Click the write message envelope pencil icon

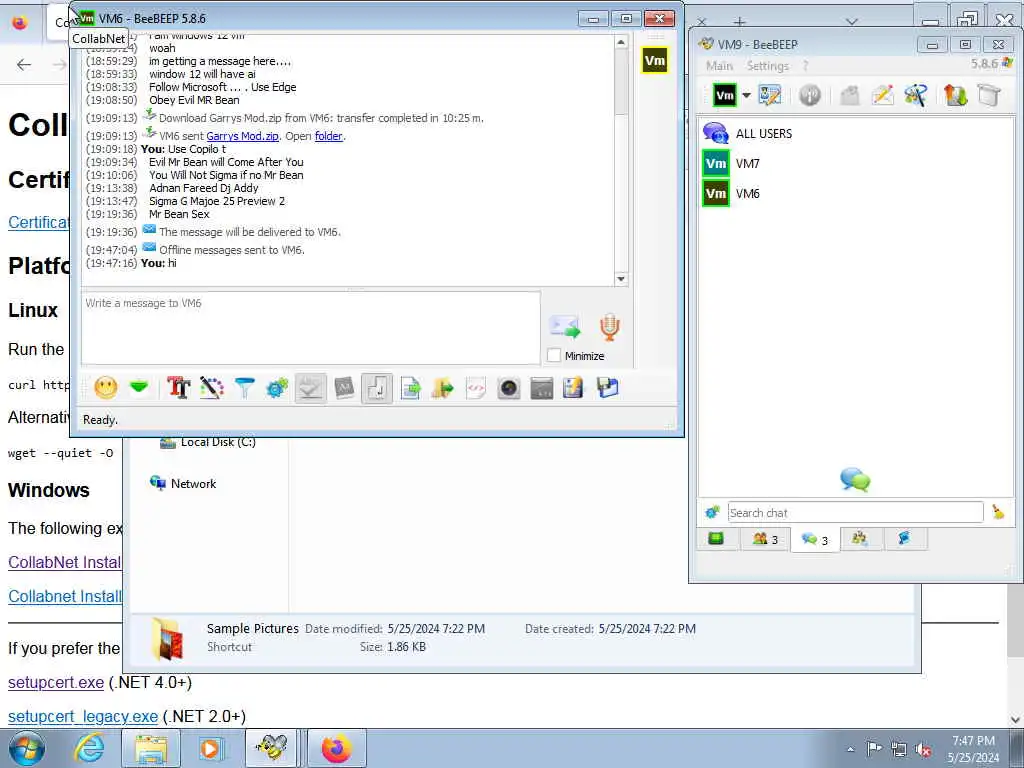click(x=882, y=95)
